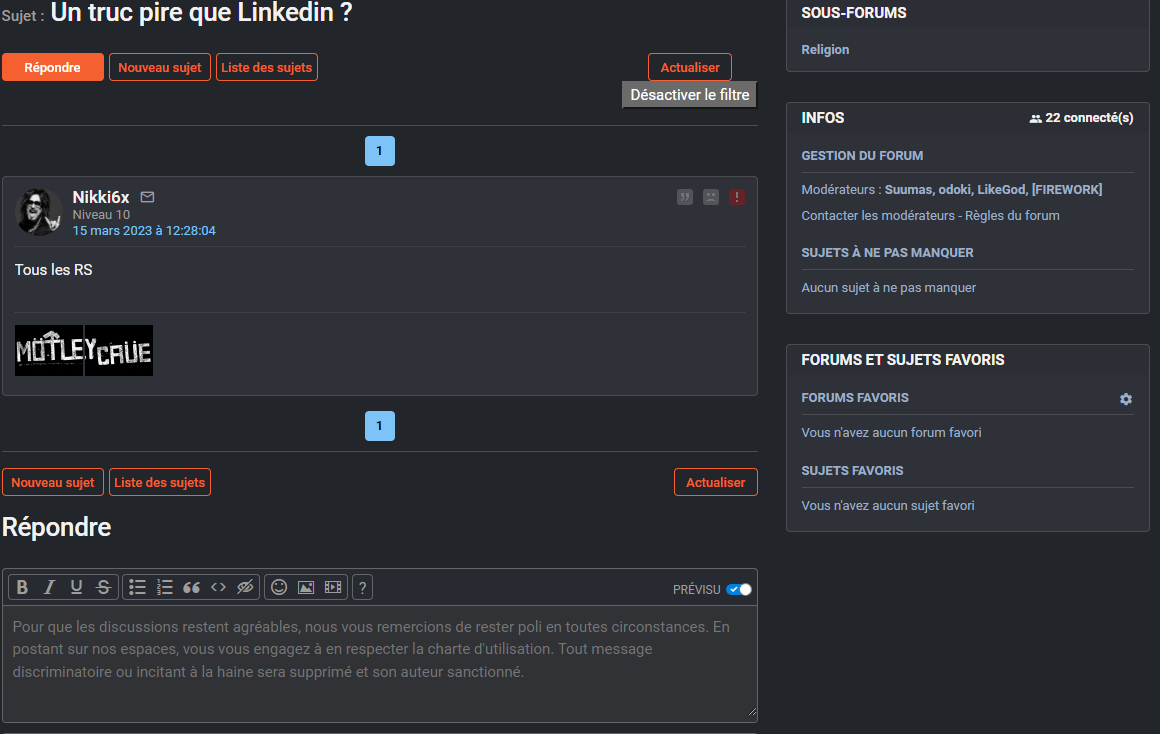Click the FORUMS FAVORIS heading
The image size is (1161, 735).
coord(854,398)
